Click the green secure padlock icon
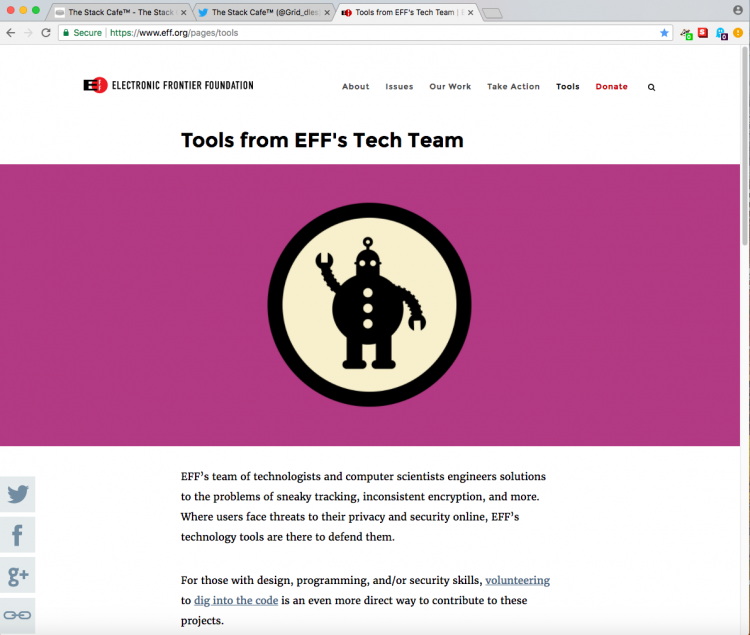Viewport: 750px width, 635px height. coord(66,33)
